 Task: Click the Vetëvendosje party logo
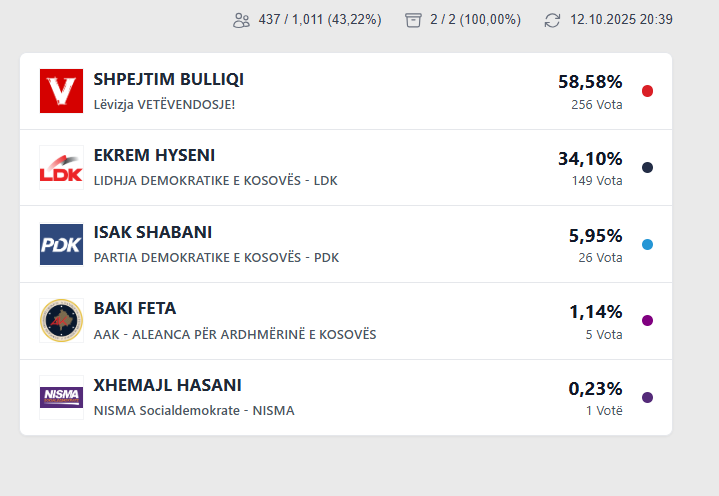tap(61, 91)
